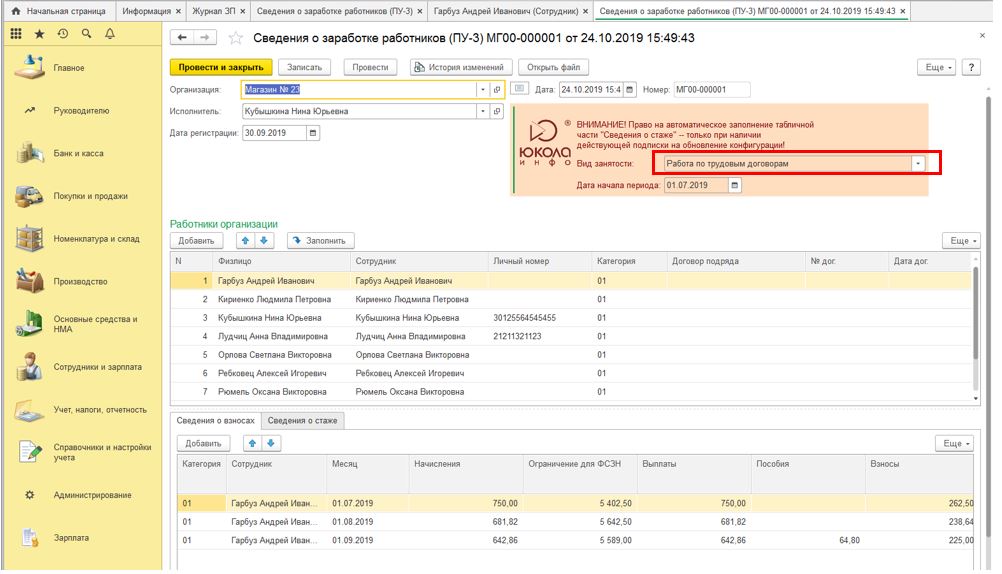Go back with the left arrow button
1002x574 pixels.
coord(182,38)
